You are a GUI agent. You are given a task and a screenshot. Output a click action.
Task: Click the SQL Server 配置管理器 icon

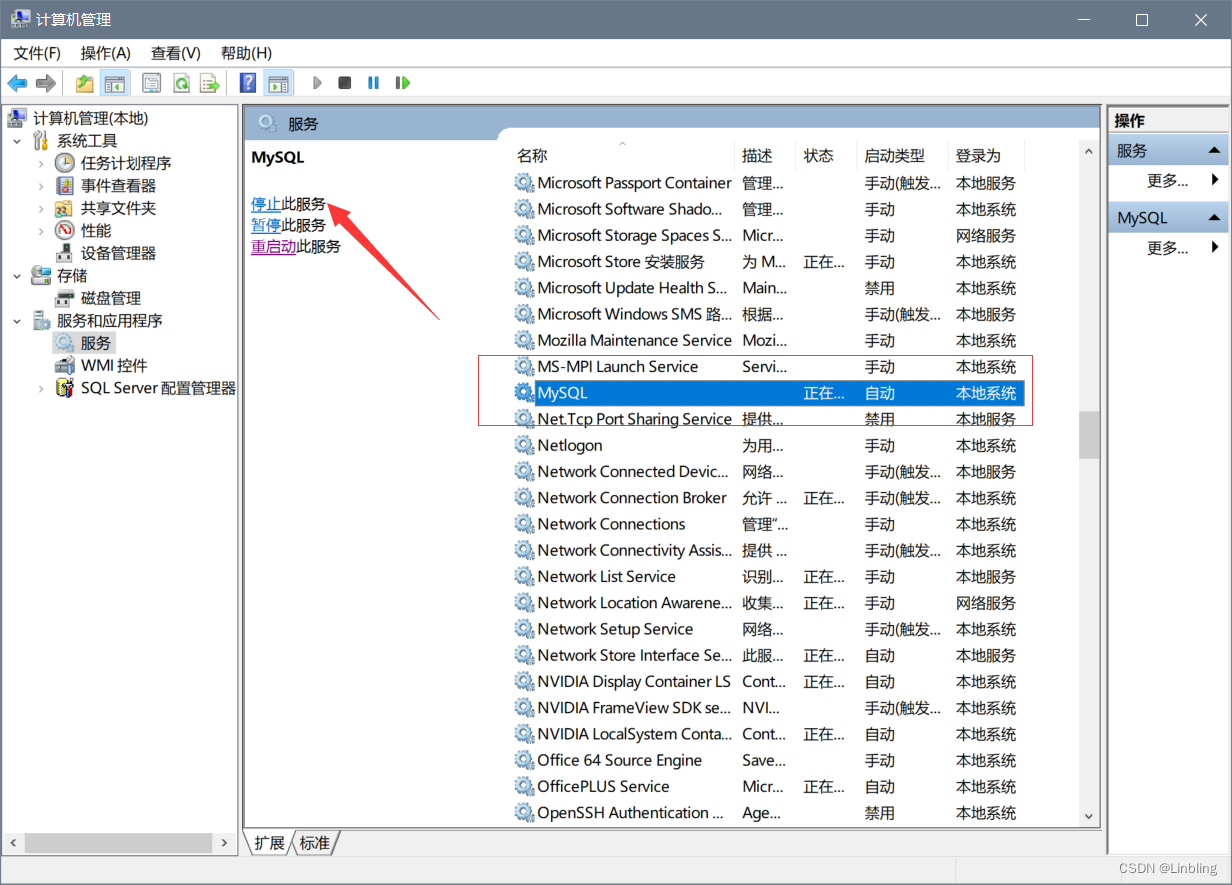[65, 388]
